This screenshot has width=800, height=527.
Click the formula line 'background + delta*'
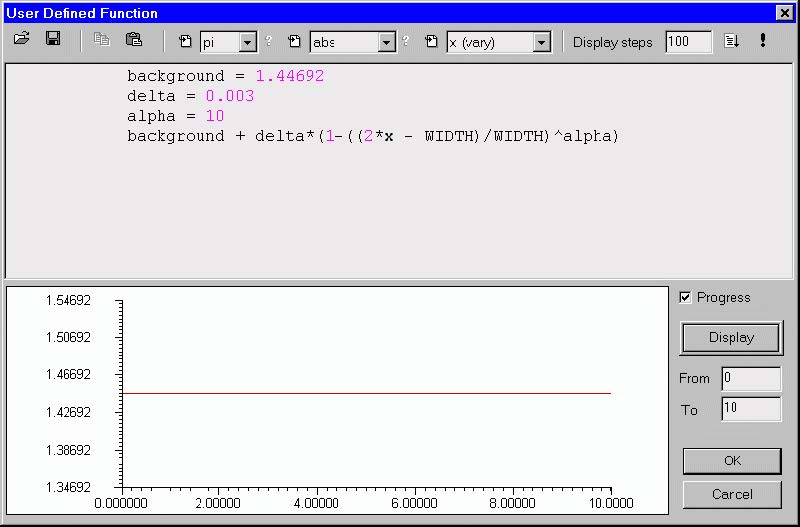coord(373,136)
